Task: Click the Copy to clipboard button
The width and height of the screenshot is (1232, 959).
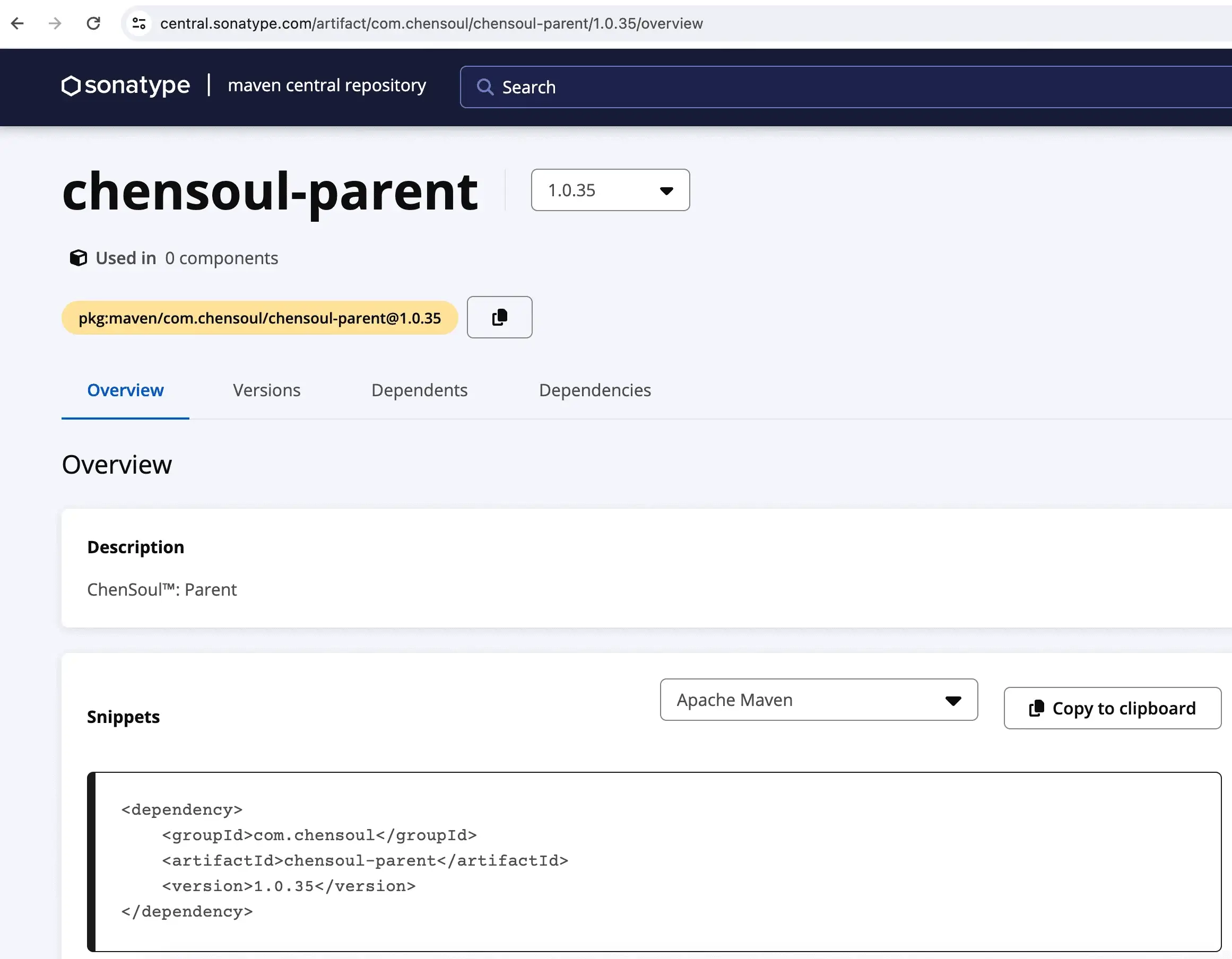Action: coord(1113,708)
